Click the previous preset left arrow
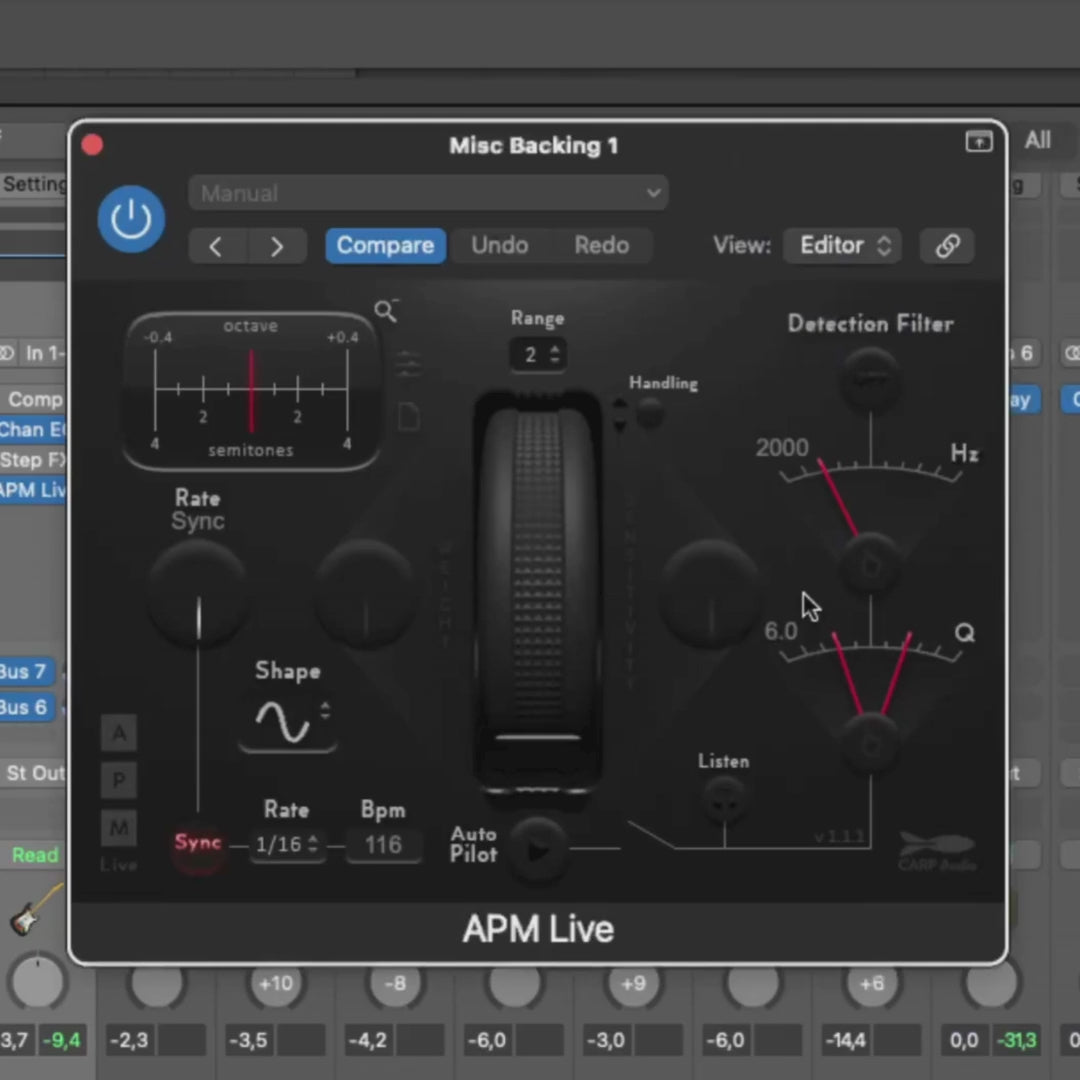This screenshot has height=1080, width=1080. click(215, 246)
